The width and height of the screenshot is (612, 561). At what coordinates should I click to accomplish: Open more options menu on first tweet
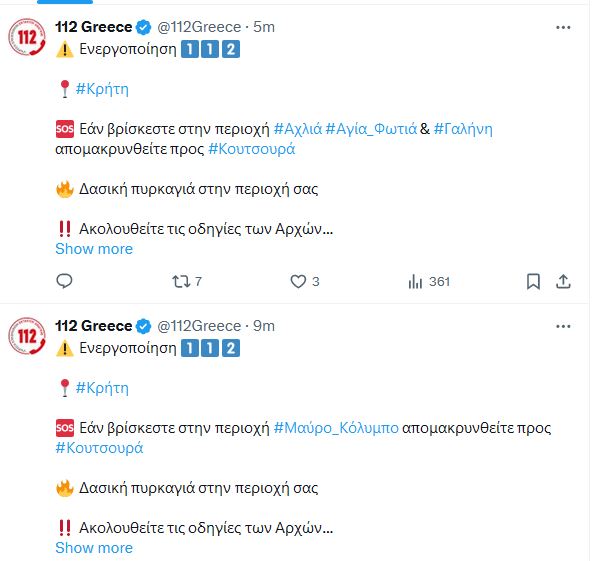(563, 27)
